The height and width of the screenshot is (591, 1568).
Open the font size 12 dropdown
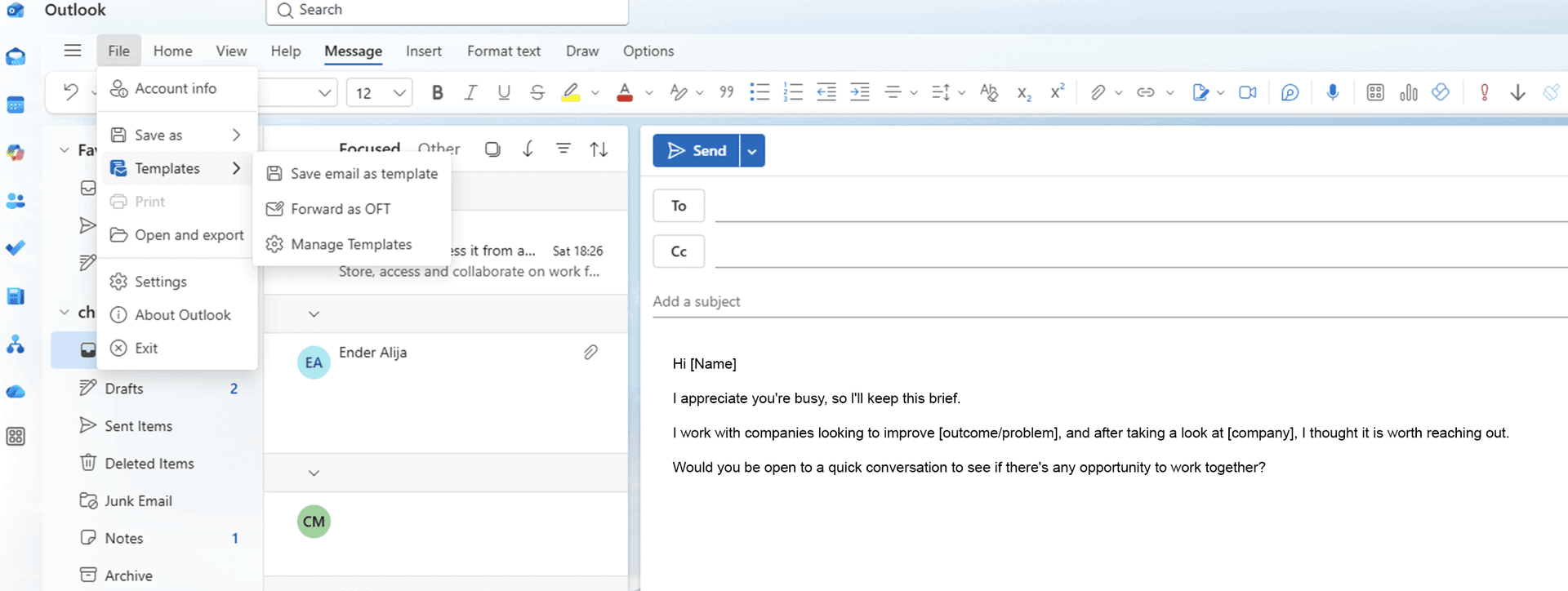click(399, 93)
